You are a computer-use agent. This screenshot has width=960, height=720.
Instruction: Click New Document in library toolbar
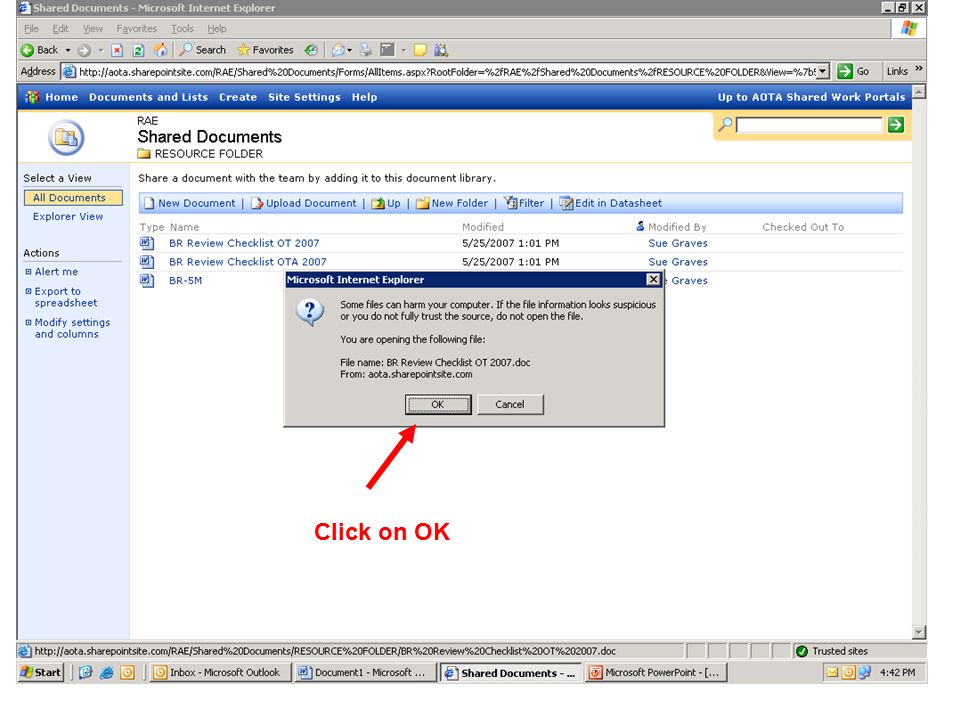tap(190, 203)
